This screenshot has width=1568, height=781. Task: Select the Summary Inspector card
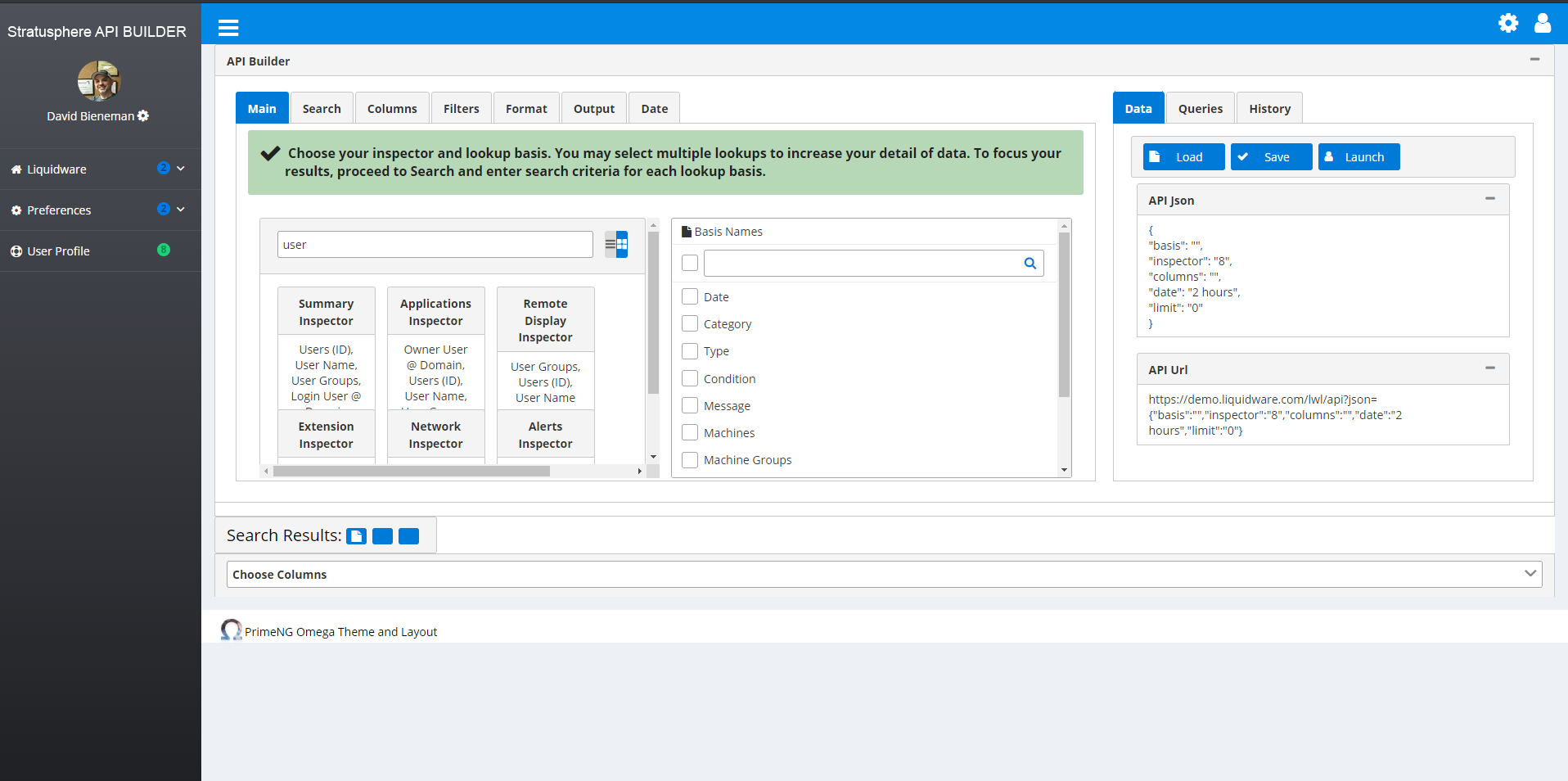click(x=327, y=348)
